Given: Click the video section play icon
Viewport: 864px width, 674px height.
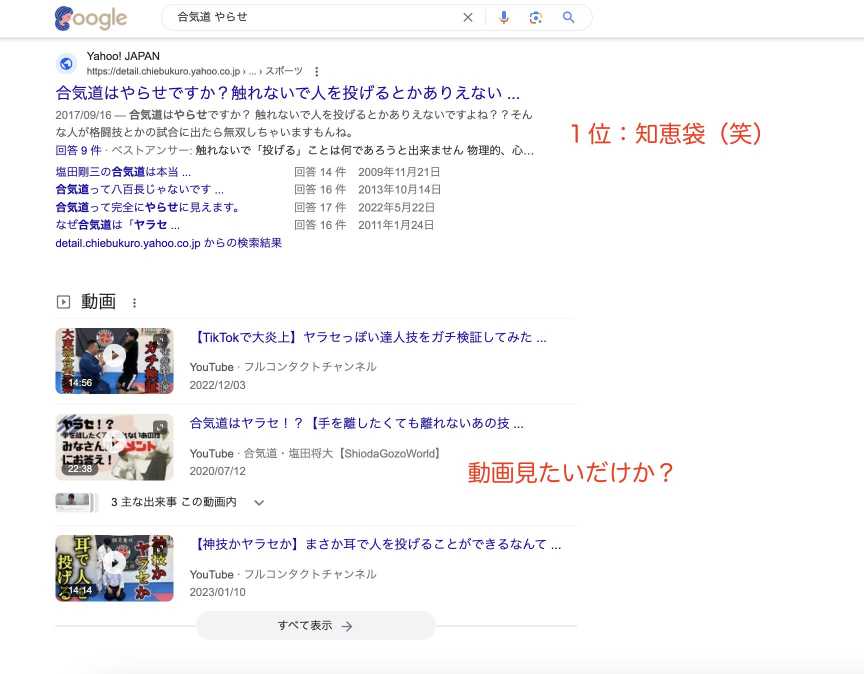Looking at the screenshot, I should 63,302.
